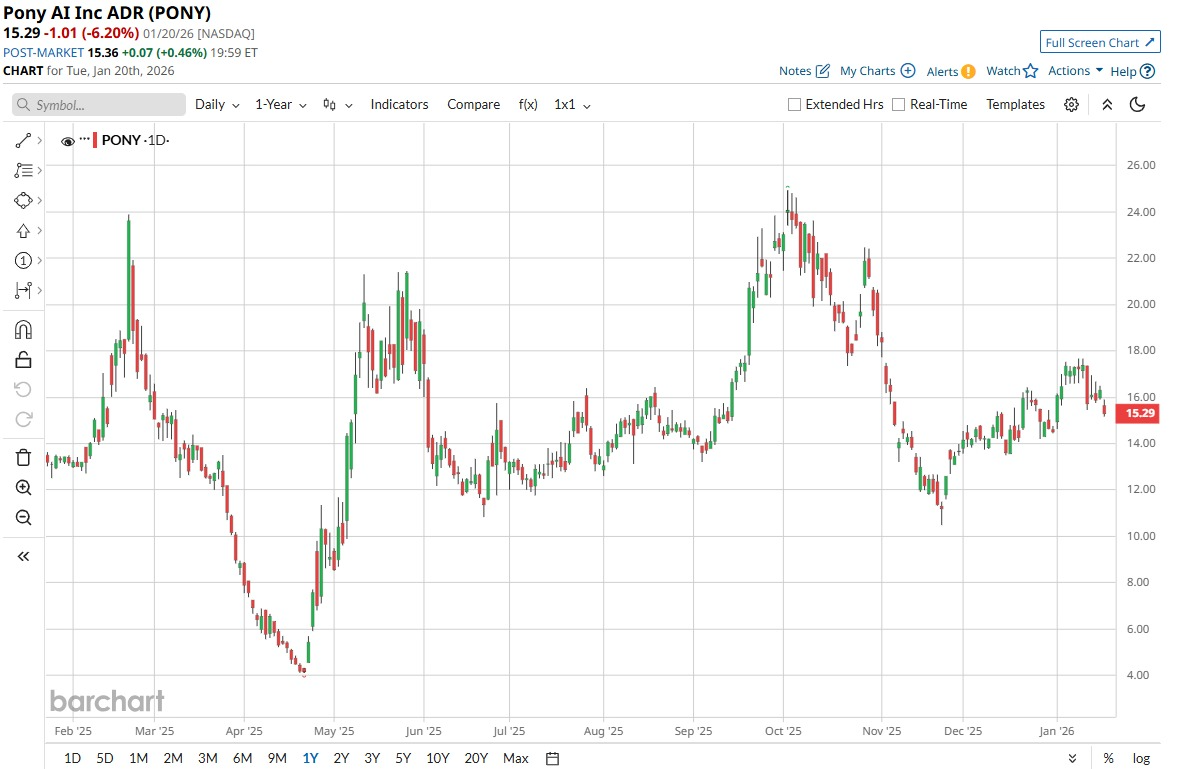Enable the Extended Hrs checkbox

coord(794,104)
